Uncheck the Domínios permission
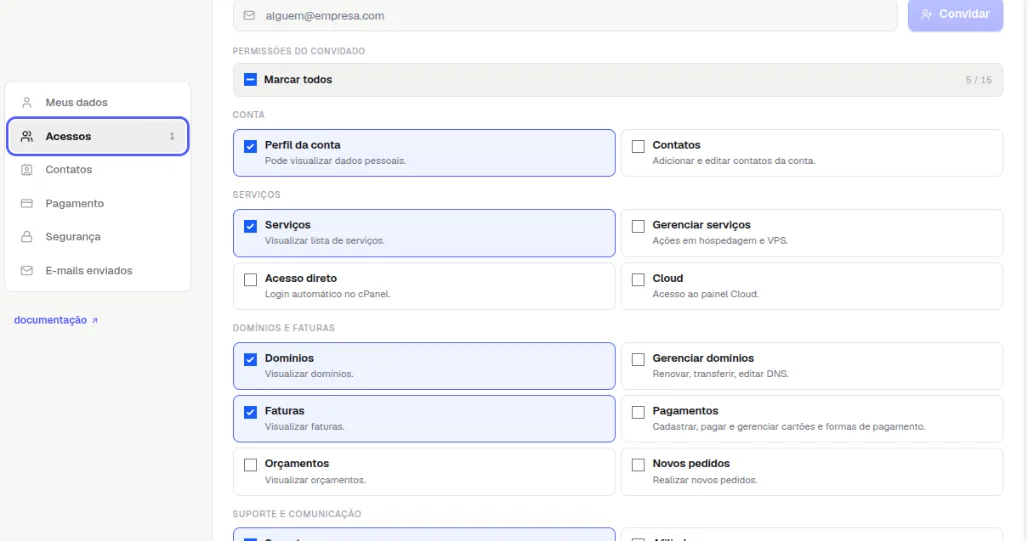Screen dimensions: 1028x541 coord(250,359)
